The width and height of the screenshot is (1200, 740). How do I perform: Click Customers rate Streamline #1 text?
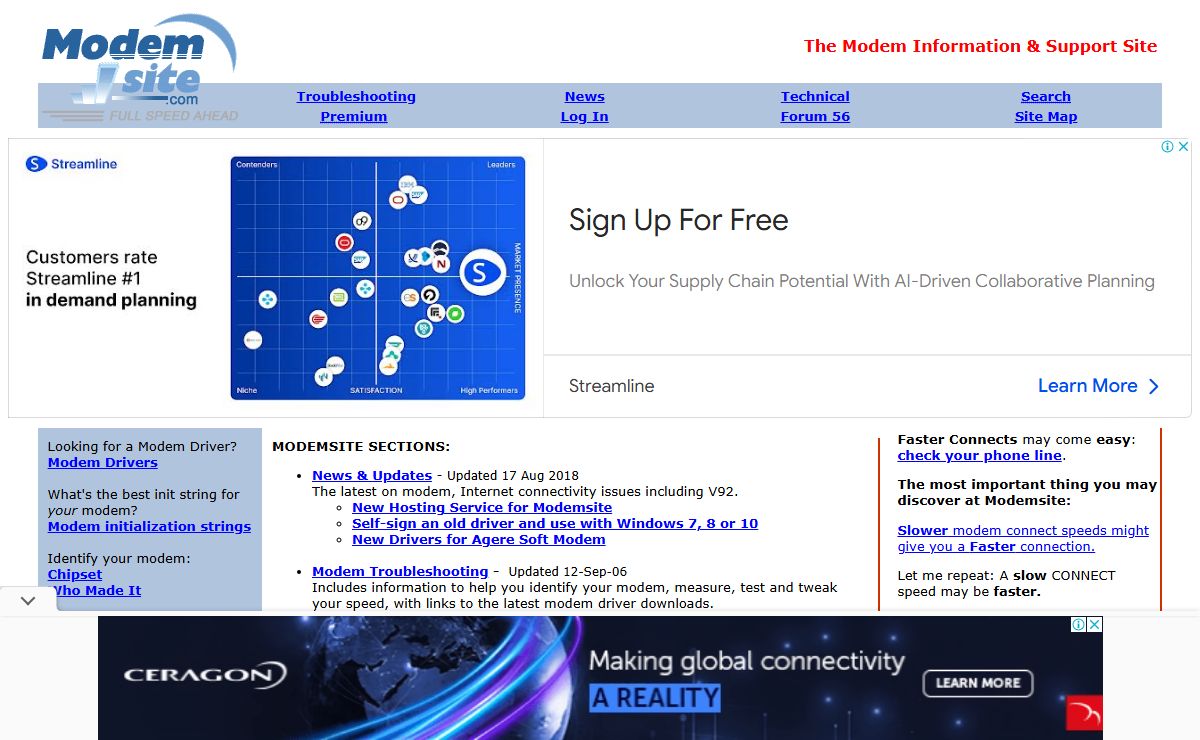pos(111,279)
